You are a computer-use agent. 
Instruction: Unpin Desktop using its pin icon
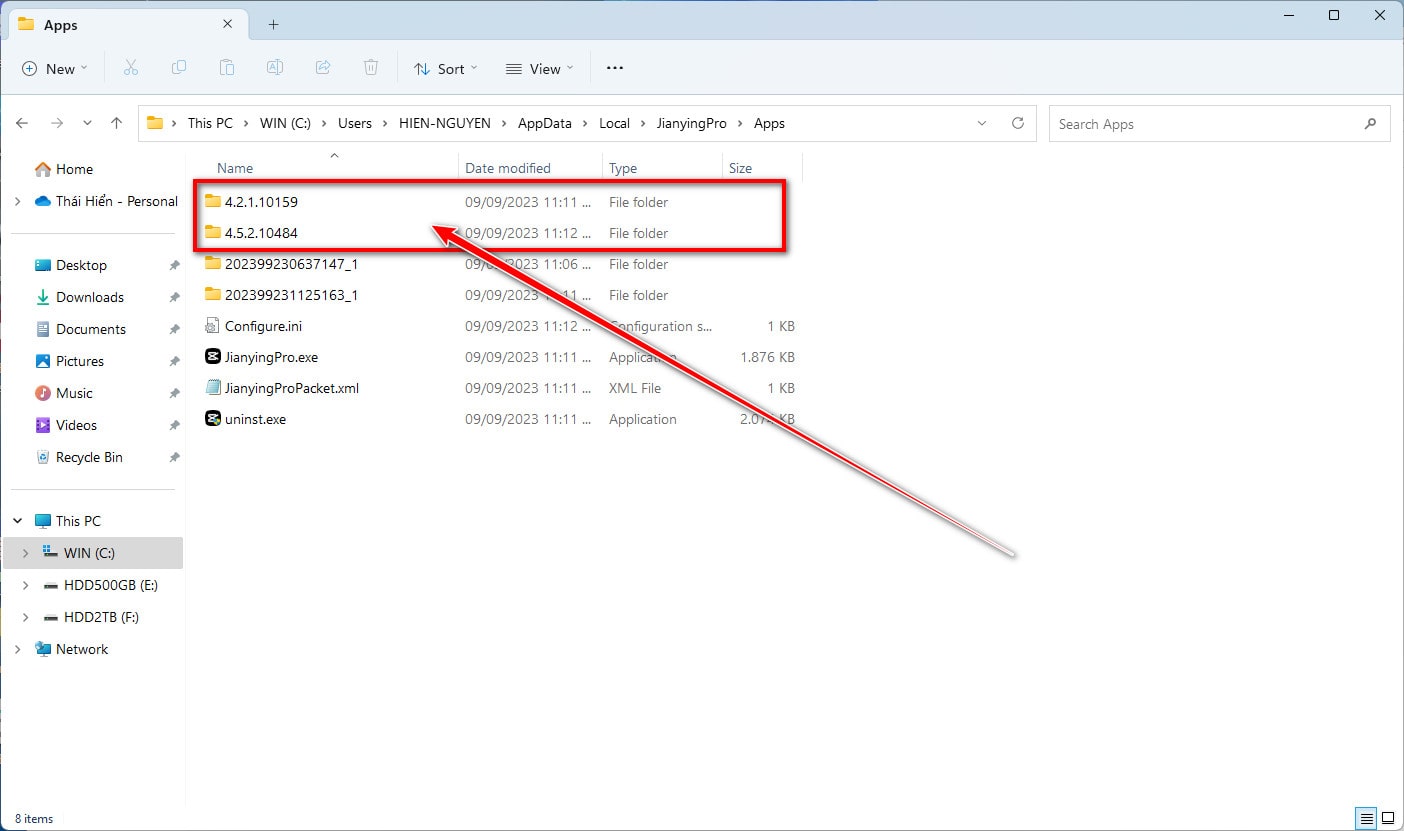(x=174, y=266)
